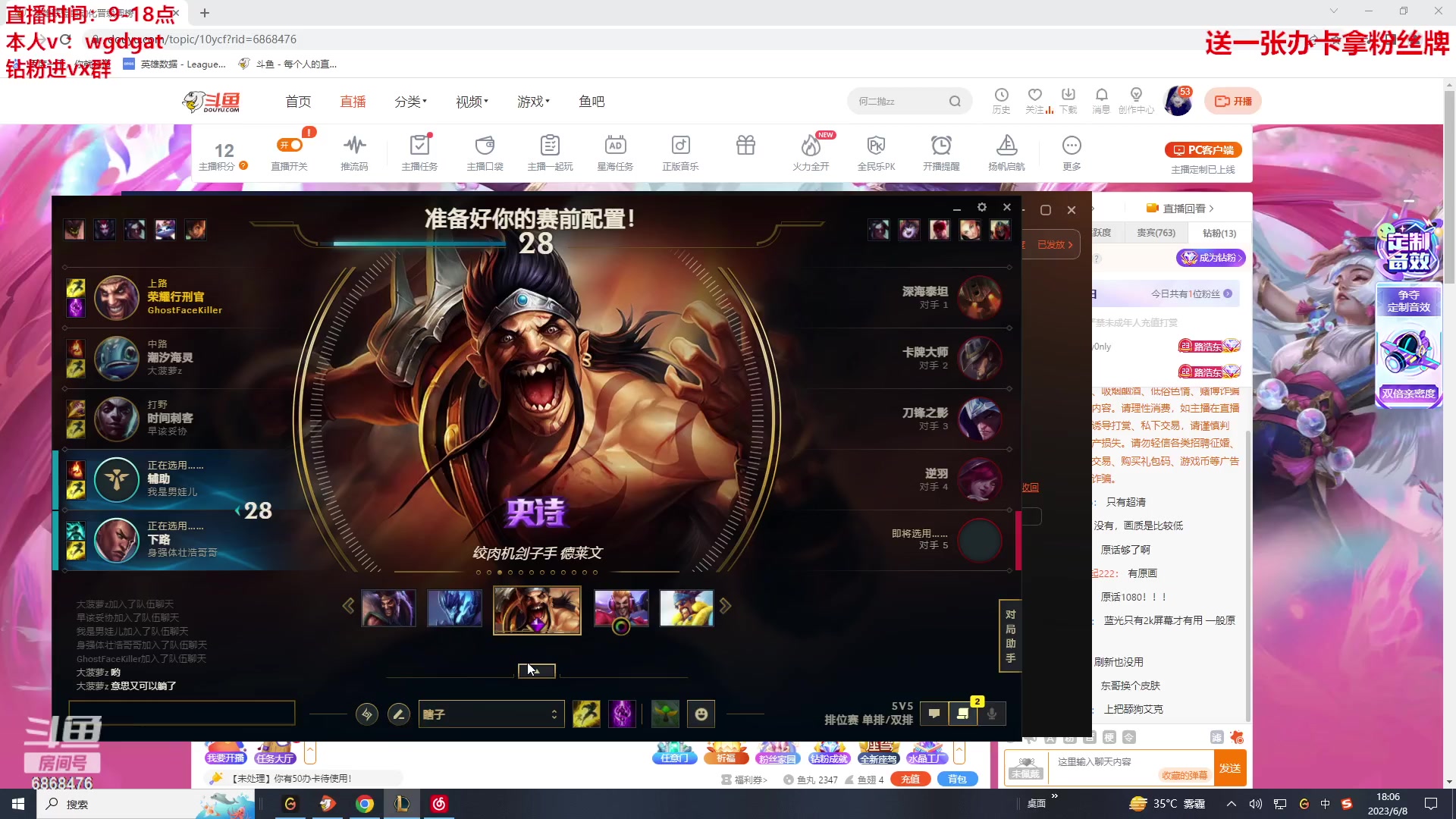The width and height of the screenshot is (1456, 819).
Task: Toggle the chat bubble button near 5V5
Action: [934, 714]
